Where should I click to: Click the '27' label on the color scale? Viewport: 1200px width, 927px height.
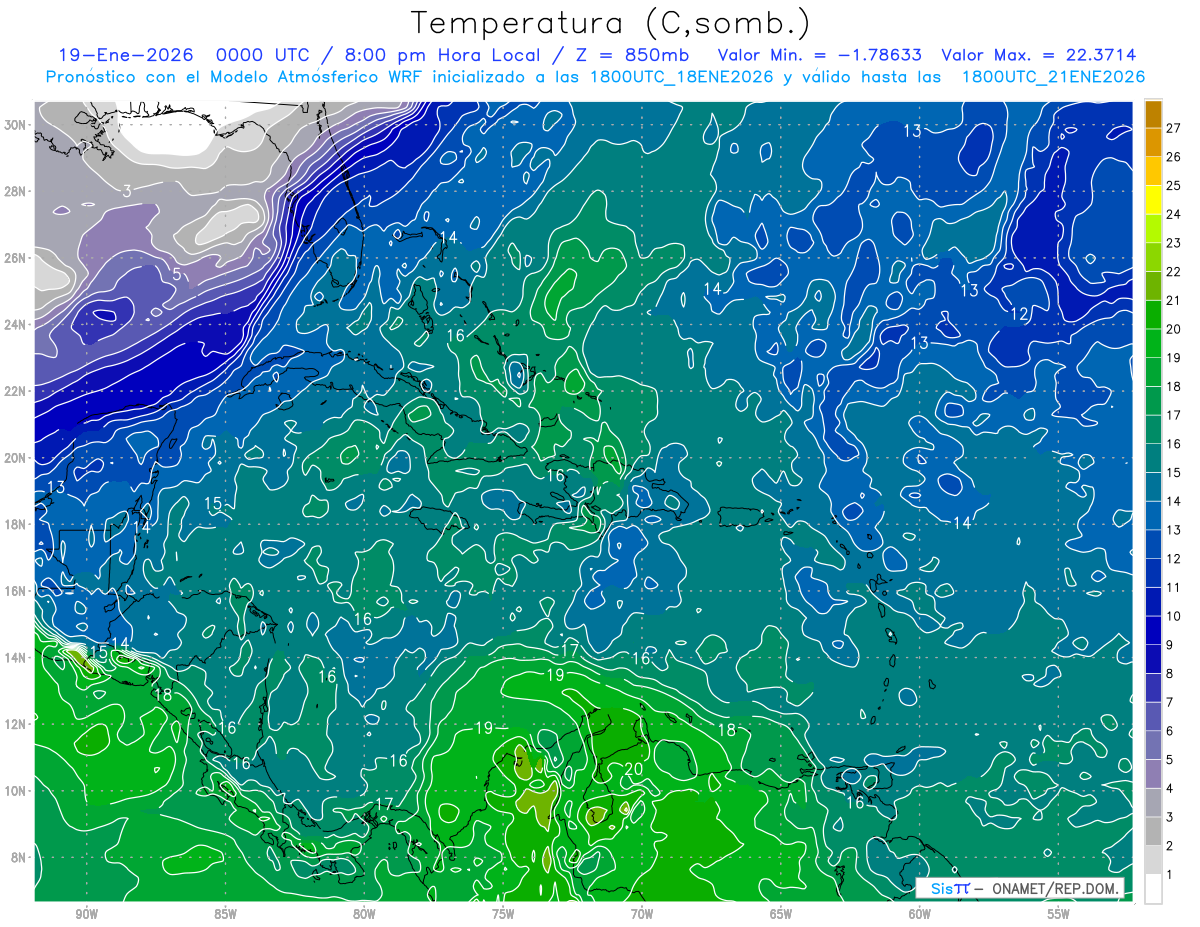pos(1173,128)
